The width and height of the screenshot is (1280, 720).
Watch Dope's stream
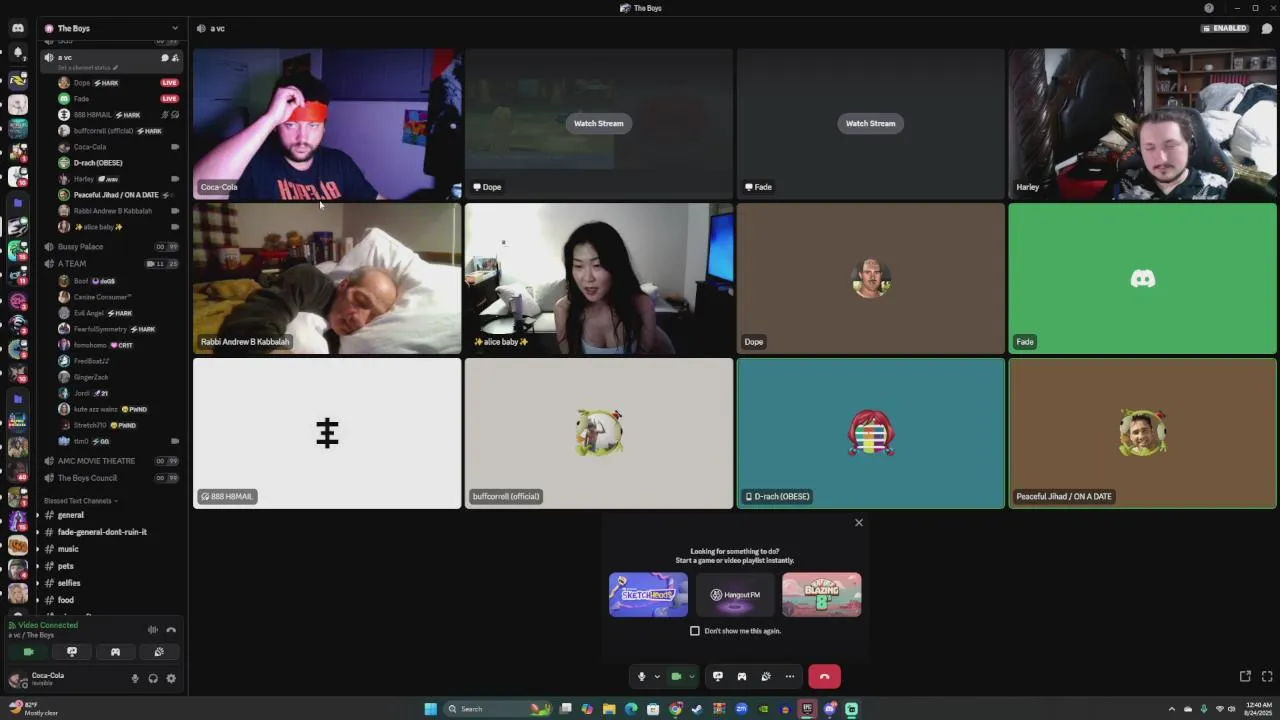(x=598, y=123)
